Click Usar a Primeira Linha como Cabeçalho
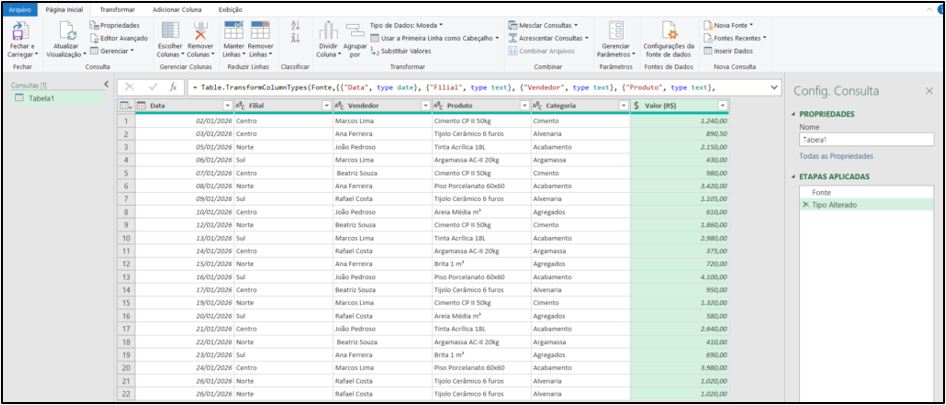 (x=435, y=38)
